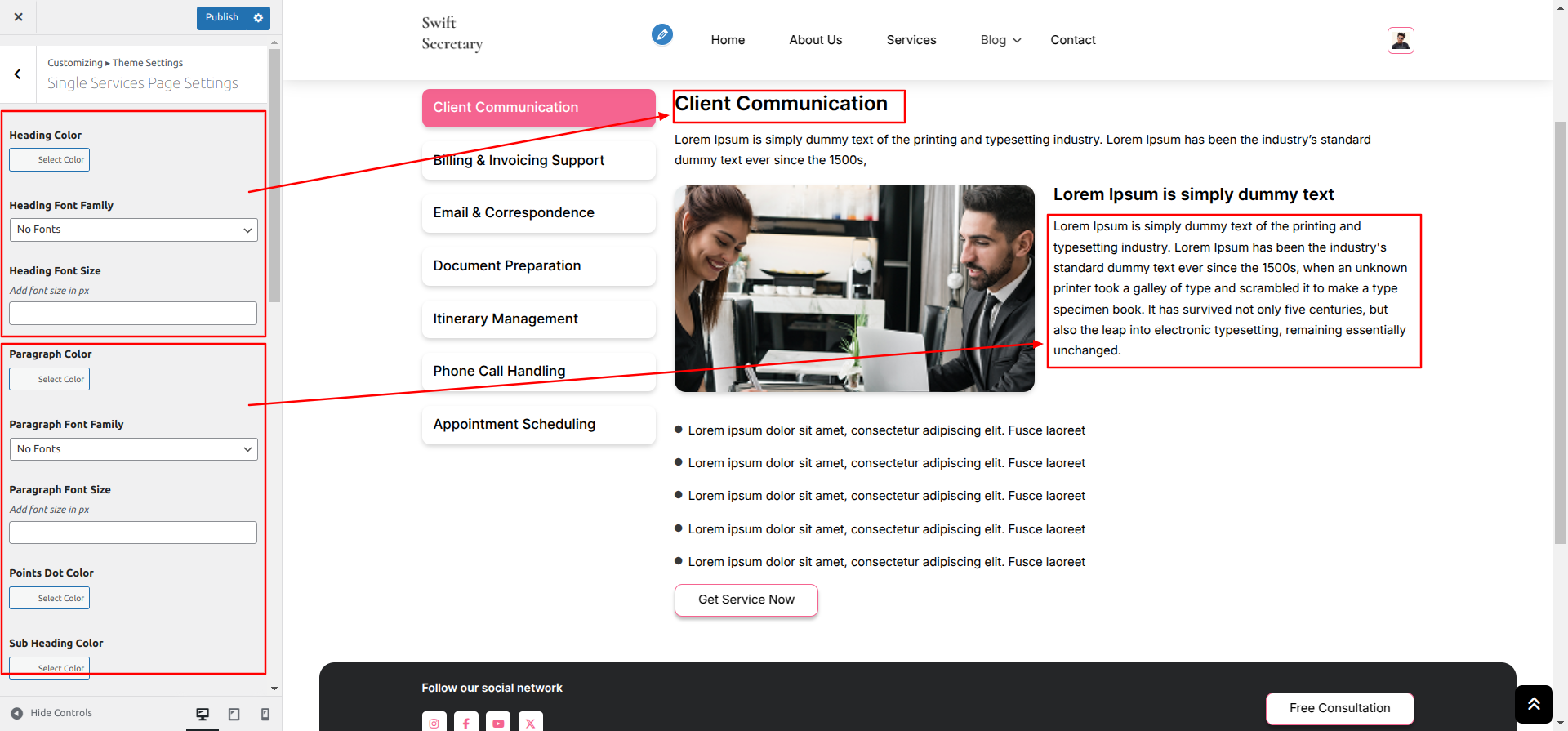Go to About Us menu item

tap(815, 40)
